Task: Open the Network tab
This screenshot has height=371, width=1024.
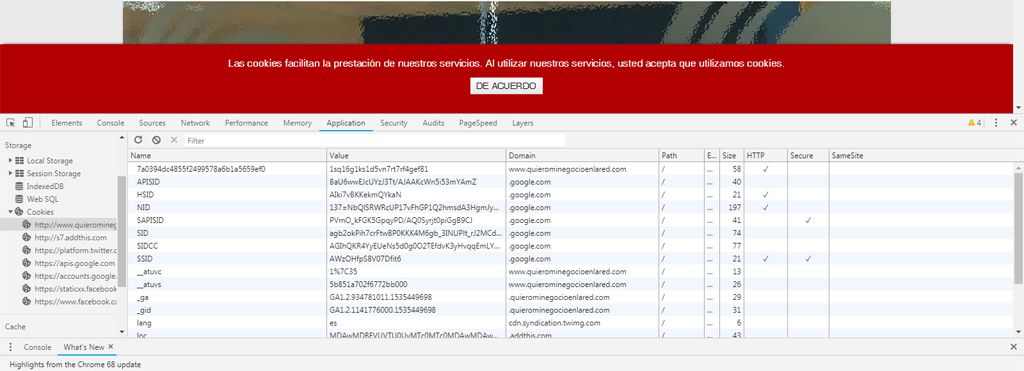Action: click(195, 123)
